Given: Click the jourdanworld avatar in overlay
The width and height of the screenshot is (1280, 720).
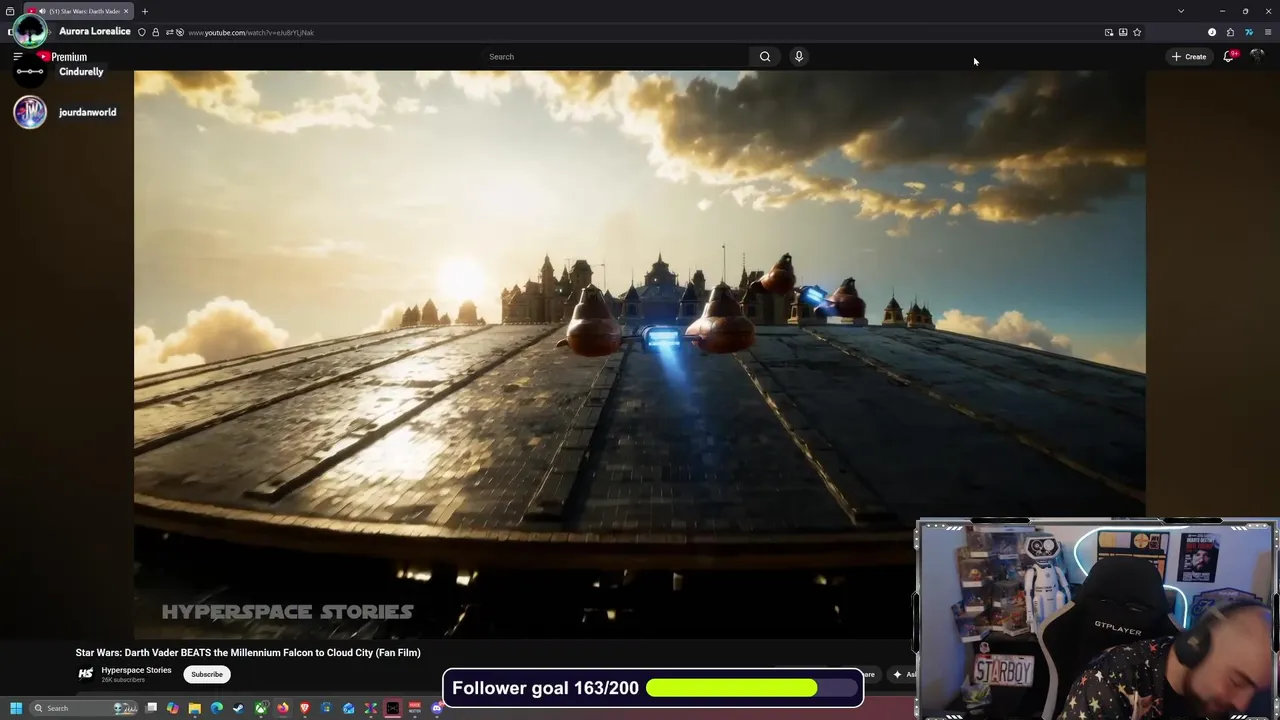Looking at the screenshot, I should coord(30,112).
